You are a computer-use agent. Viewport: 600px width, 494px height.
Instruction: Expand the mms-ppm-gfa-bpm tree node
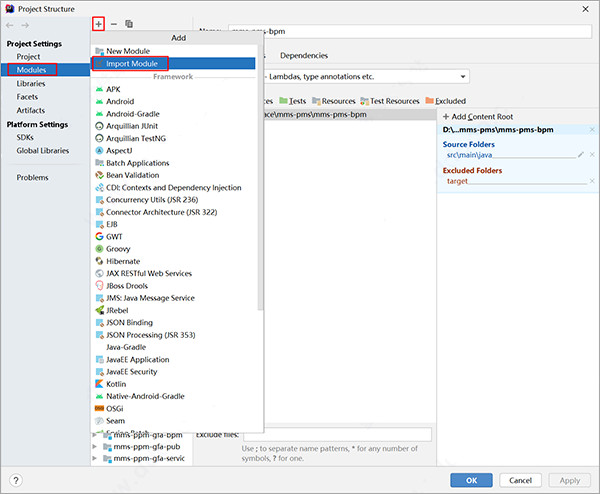tap(95, 435)
